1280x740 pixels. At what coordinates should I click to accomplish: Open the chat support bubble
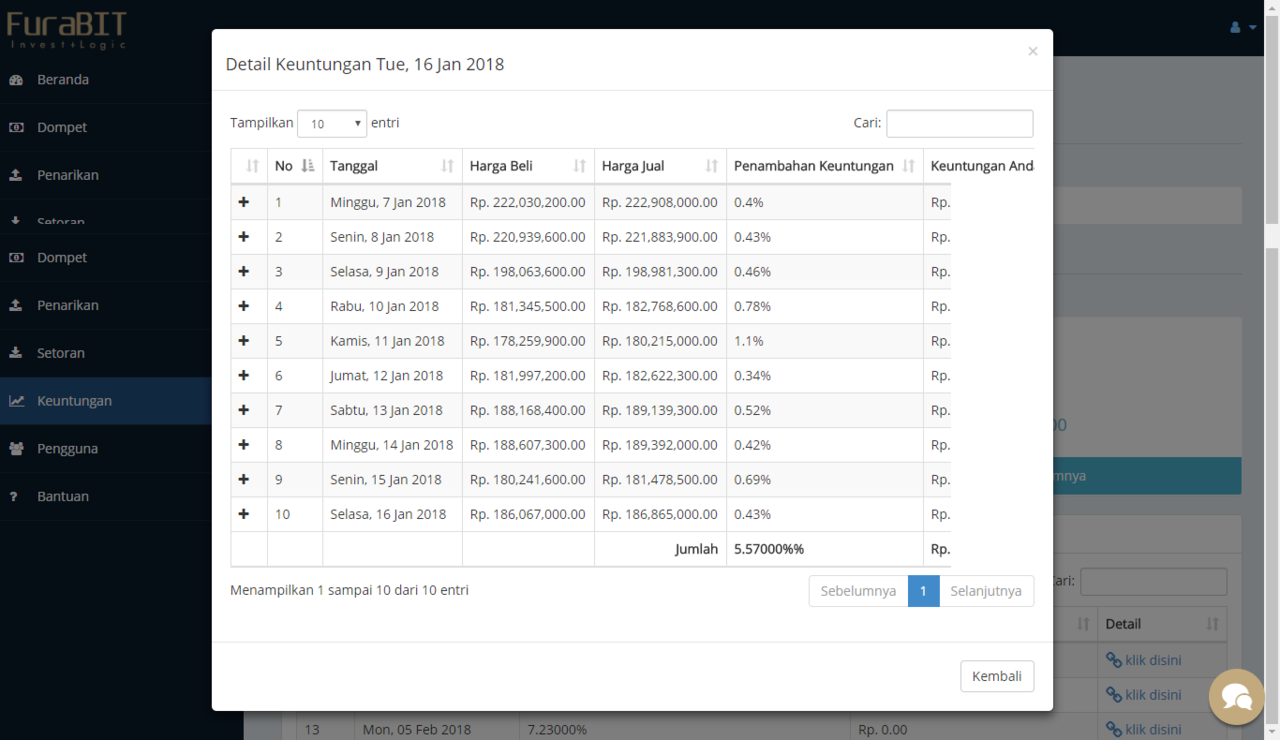[1237, 697]
